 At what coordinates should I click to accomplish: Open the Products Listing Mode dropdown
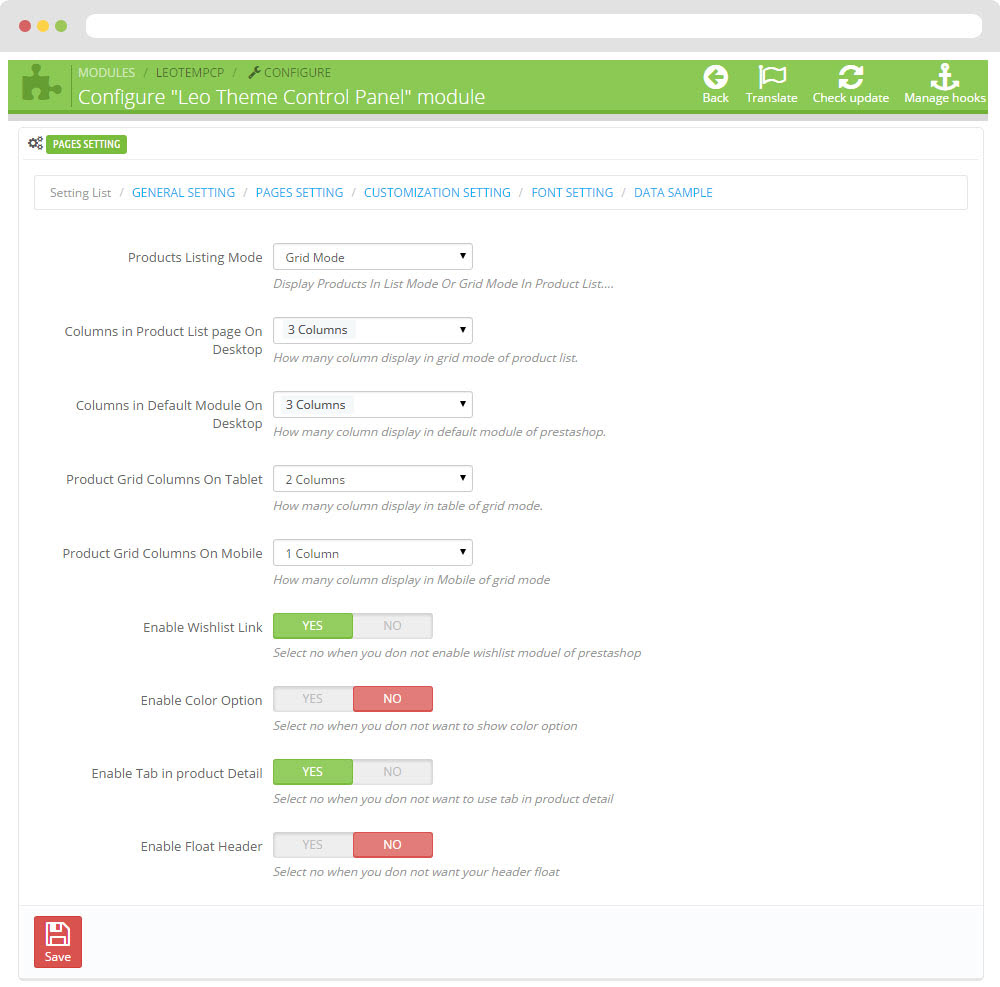[x=372, y=257]
